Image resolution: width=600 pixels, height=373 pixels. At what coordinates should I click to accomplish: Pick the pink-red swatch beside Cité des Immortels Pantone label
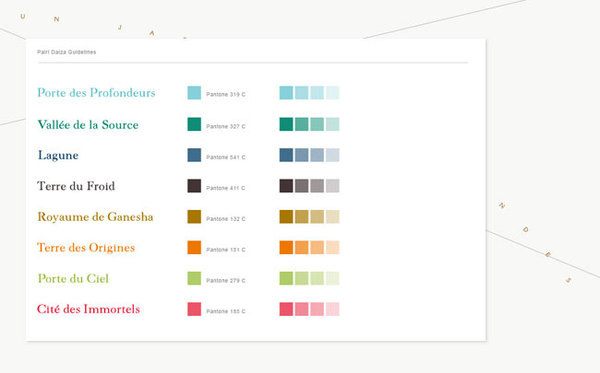pyautogui.click(x=194, y=309)
